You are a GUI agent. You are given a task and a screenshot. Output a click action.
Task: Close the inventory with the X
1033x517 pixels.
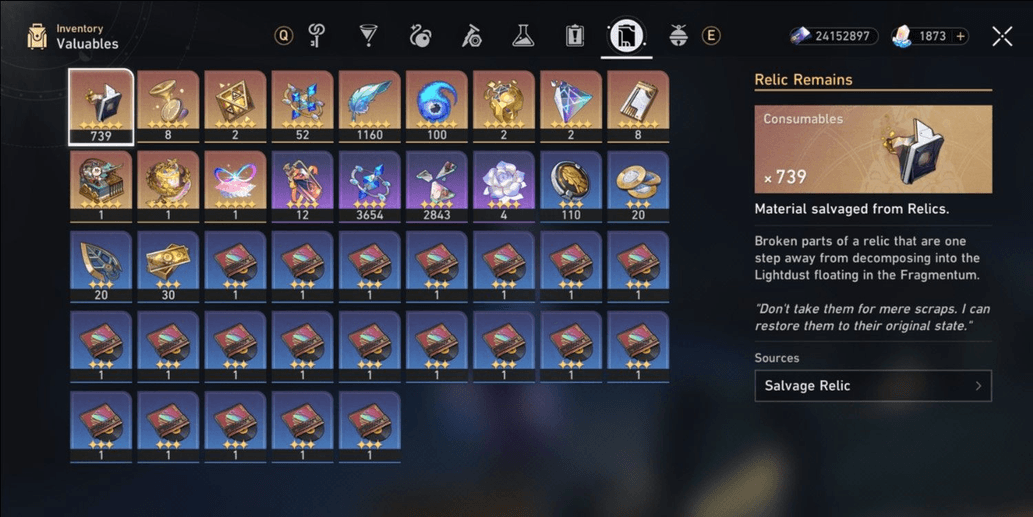[1002, 36]
